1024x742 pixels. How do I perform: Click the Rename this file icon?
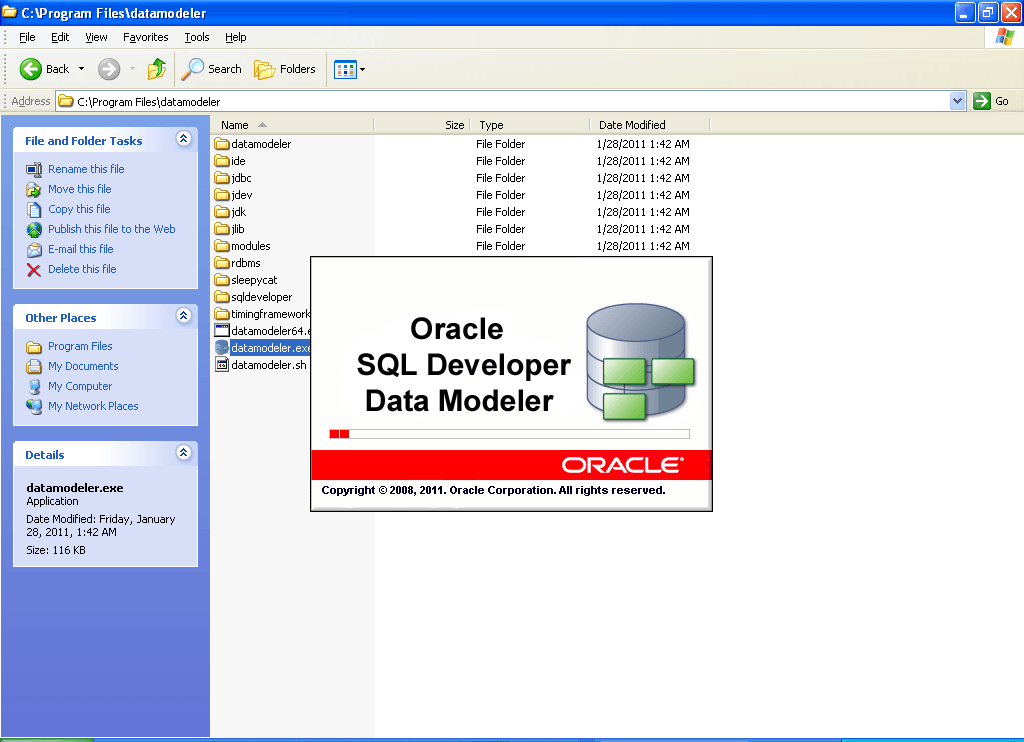tap(34, 170)
